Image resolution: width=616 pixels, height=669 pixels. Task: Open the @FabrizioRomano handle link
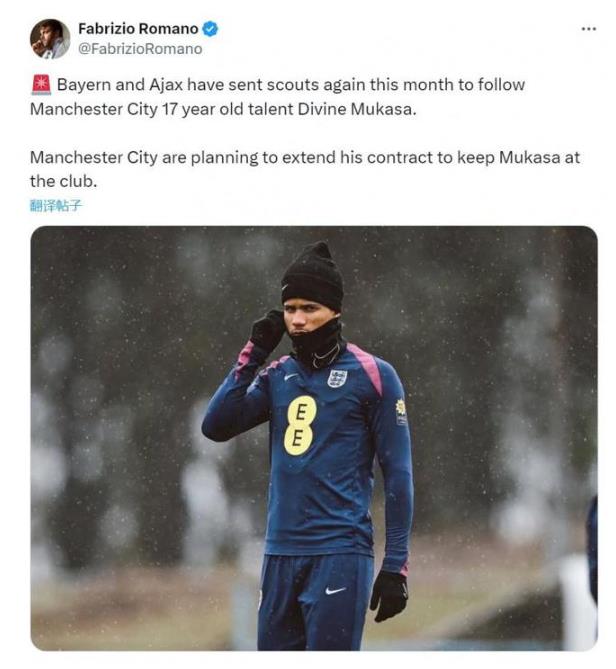[140, 48]
